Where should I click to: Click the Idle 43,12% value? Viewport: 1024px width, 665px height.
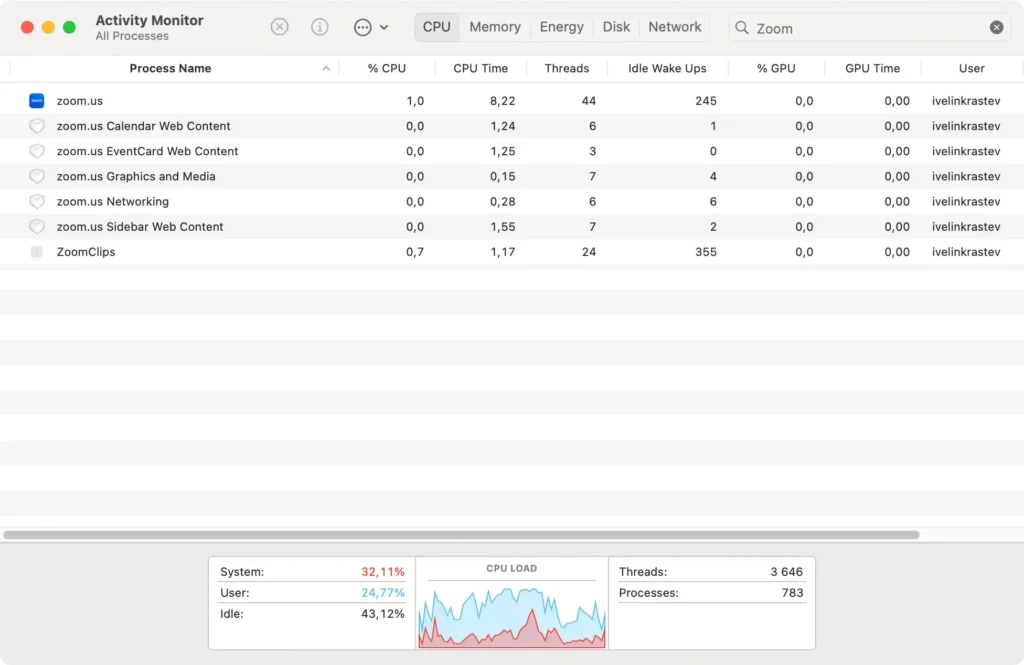383,614
